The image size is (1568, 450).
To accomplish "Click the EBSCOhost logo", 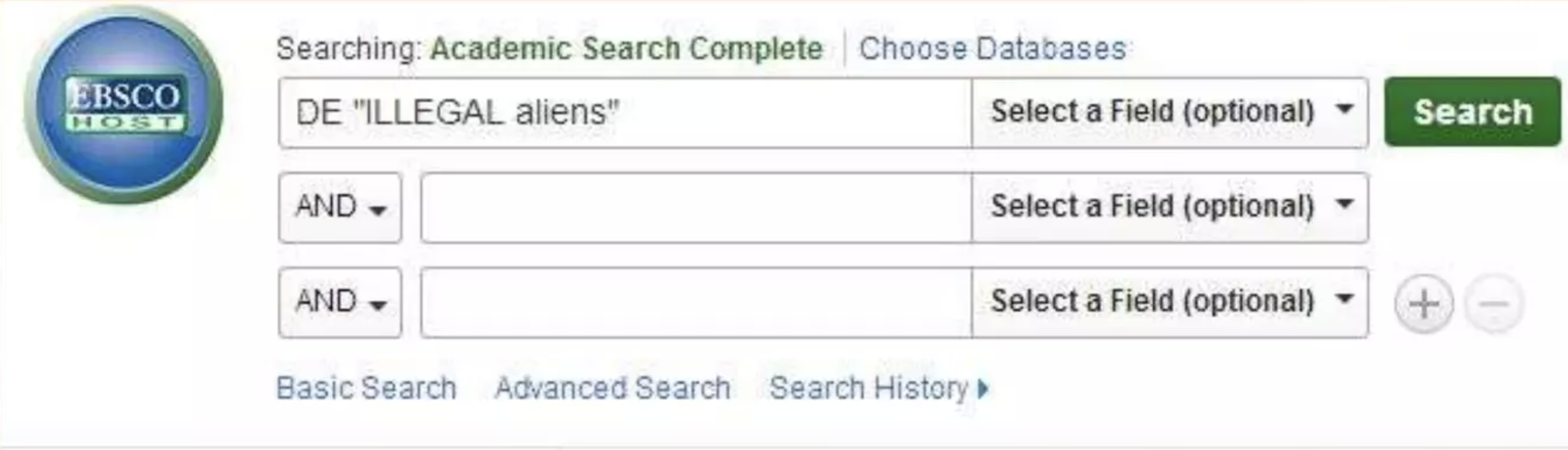I will (124, 106).
